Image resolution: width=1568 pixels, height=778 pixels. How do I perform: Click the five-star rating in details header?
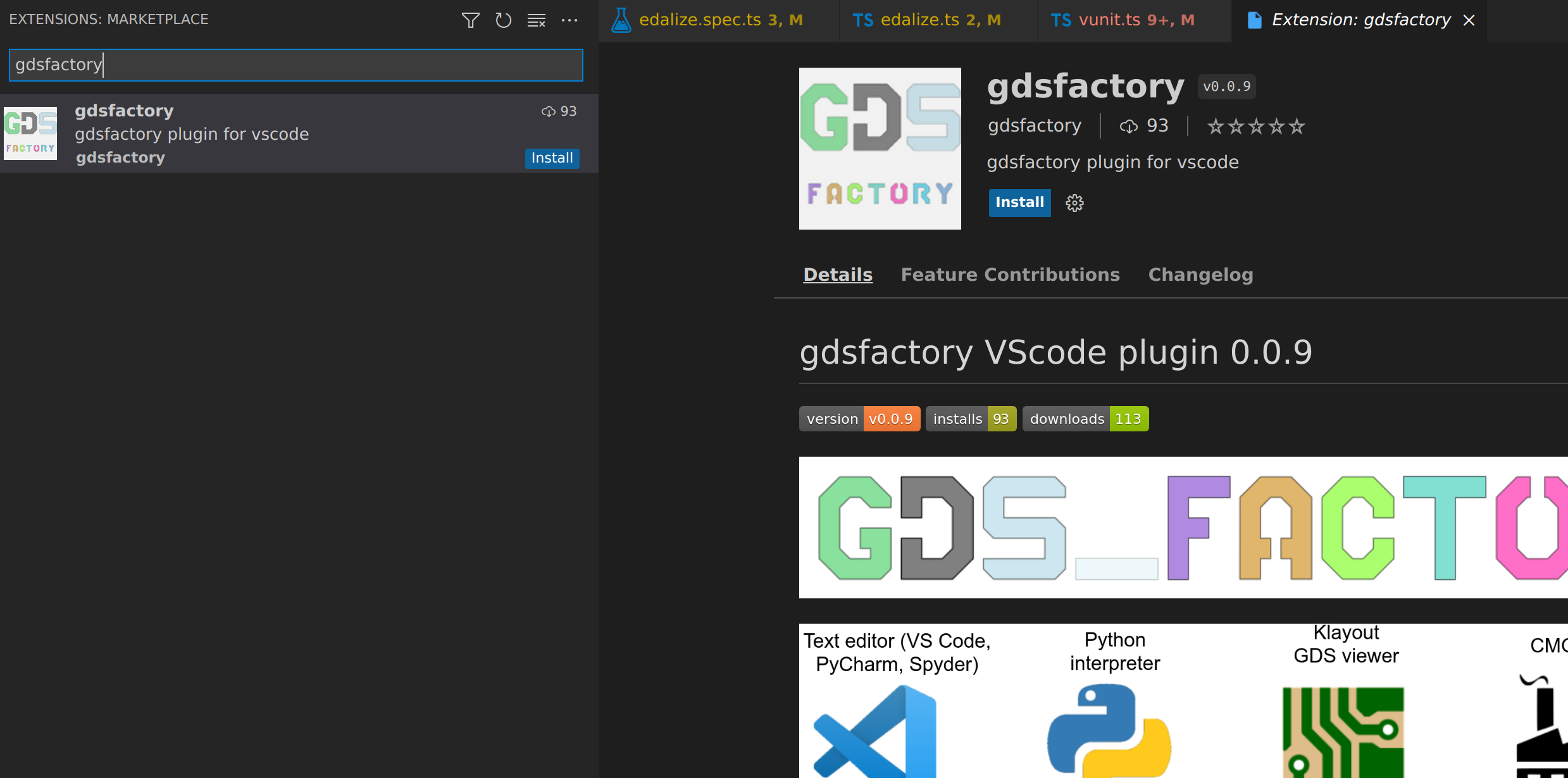pos(1256,127)
